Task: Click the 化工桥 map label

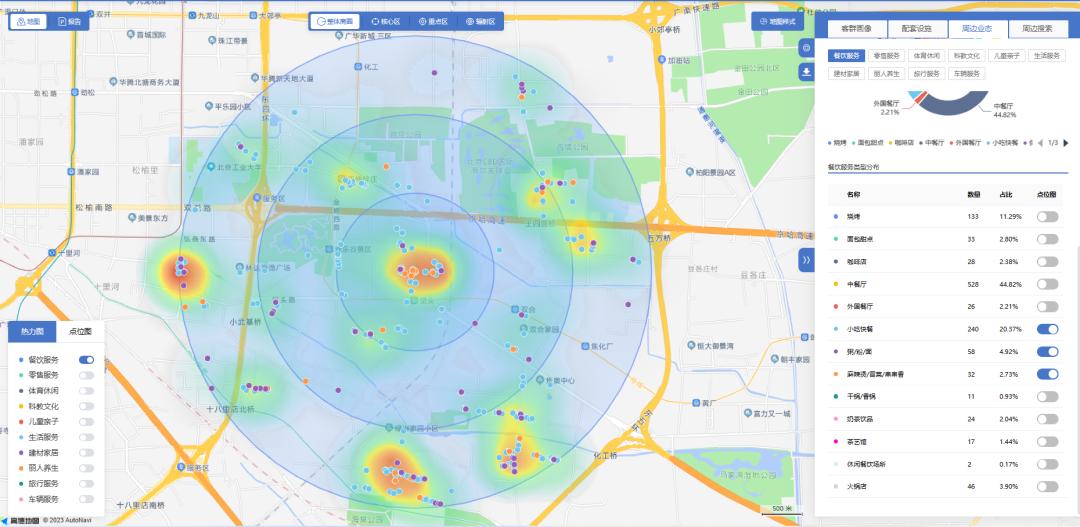Action: [605, 455]
